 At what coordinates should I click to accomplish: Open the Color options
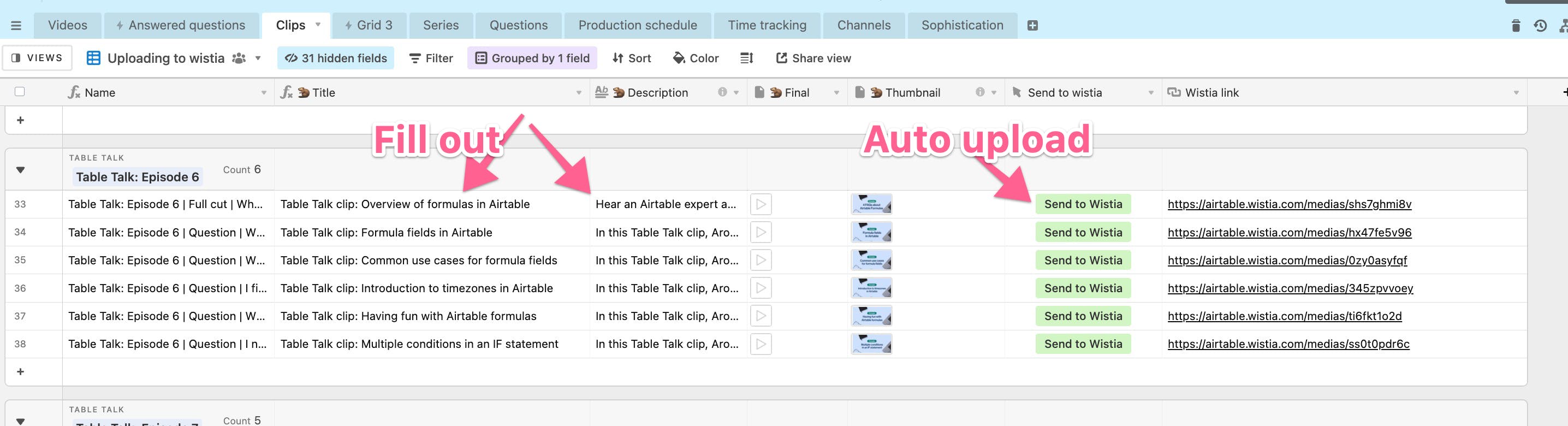point(696,58)
